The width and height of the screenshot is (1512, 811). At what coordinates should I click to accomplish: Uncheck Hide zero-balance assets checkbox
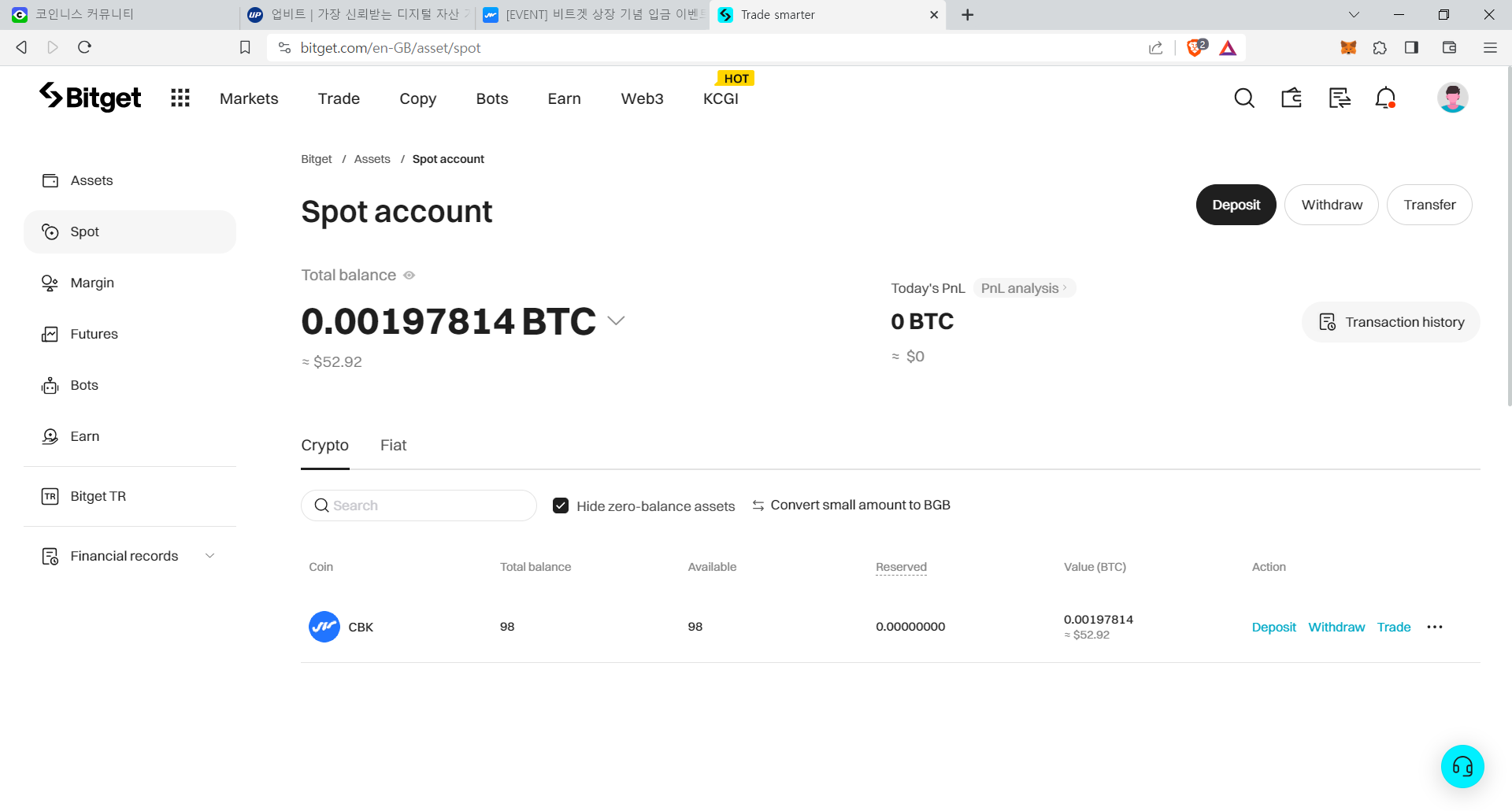(561, 505)
